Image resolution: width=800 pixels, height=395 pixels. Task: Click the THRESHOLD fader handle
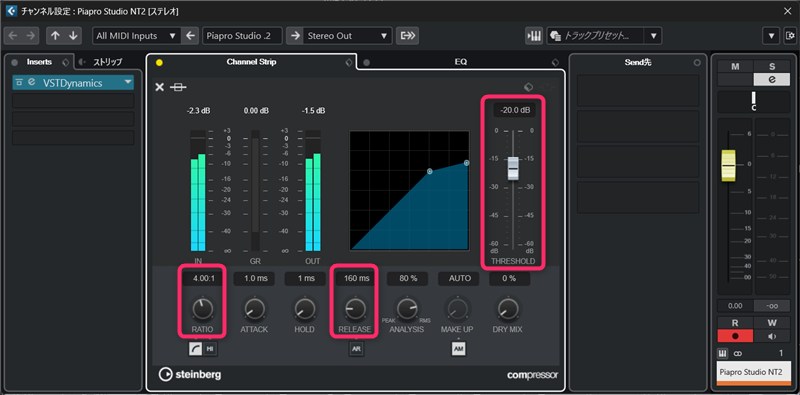tap(513, 168)
